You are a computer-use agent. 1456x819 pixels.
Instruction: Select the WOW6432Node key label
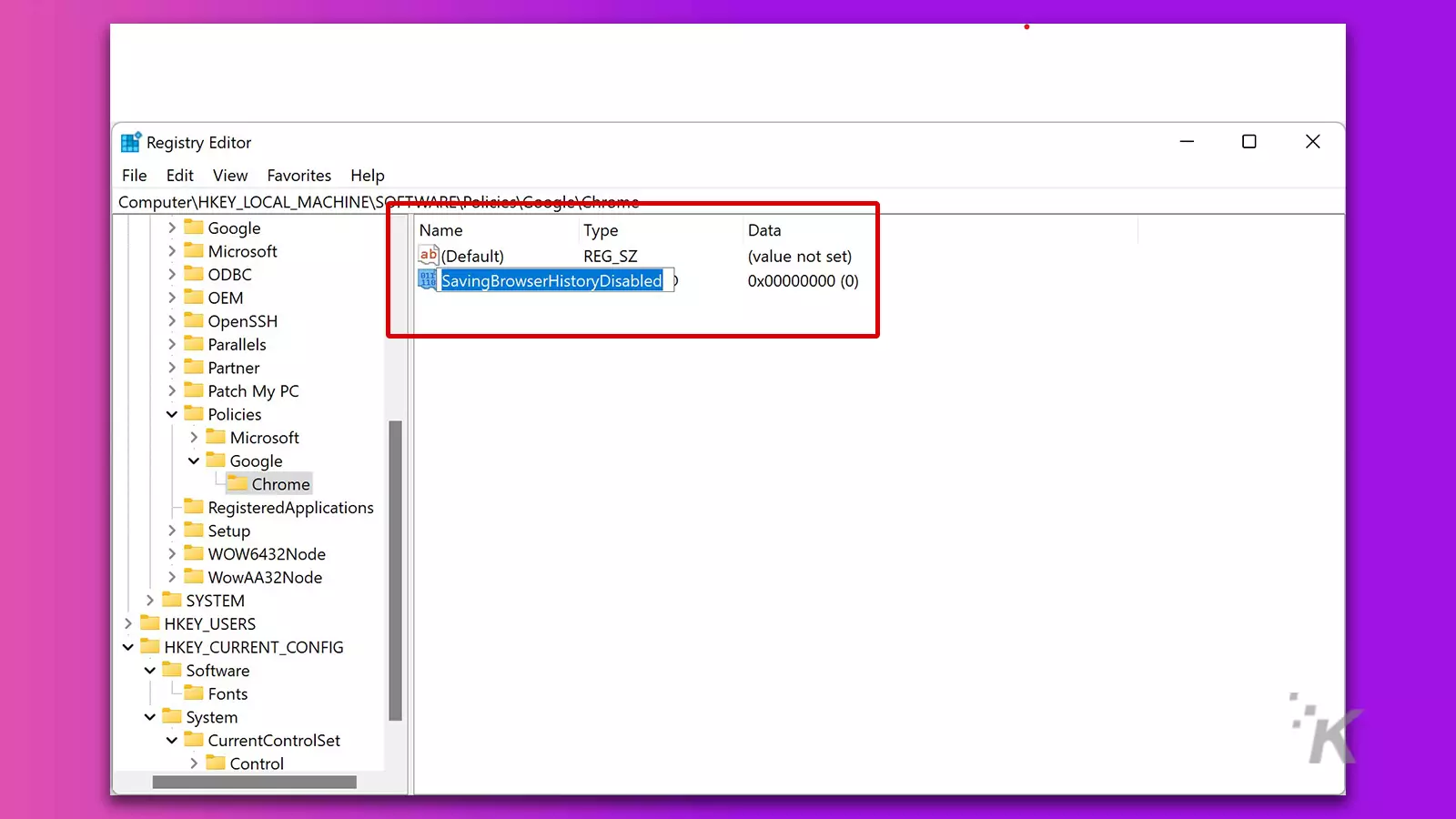pos(267,554)
